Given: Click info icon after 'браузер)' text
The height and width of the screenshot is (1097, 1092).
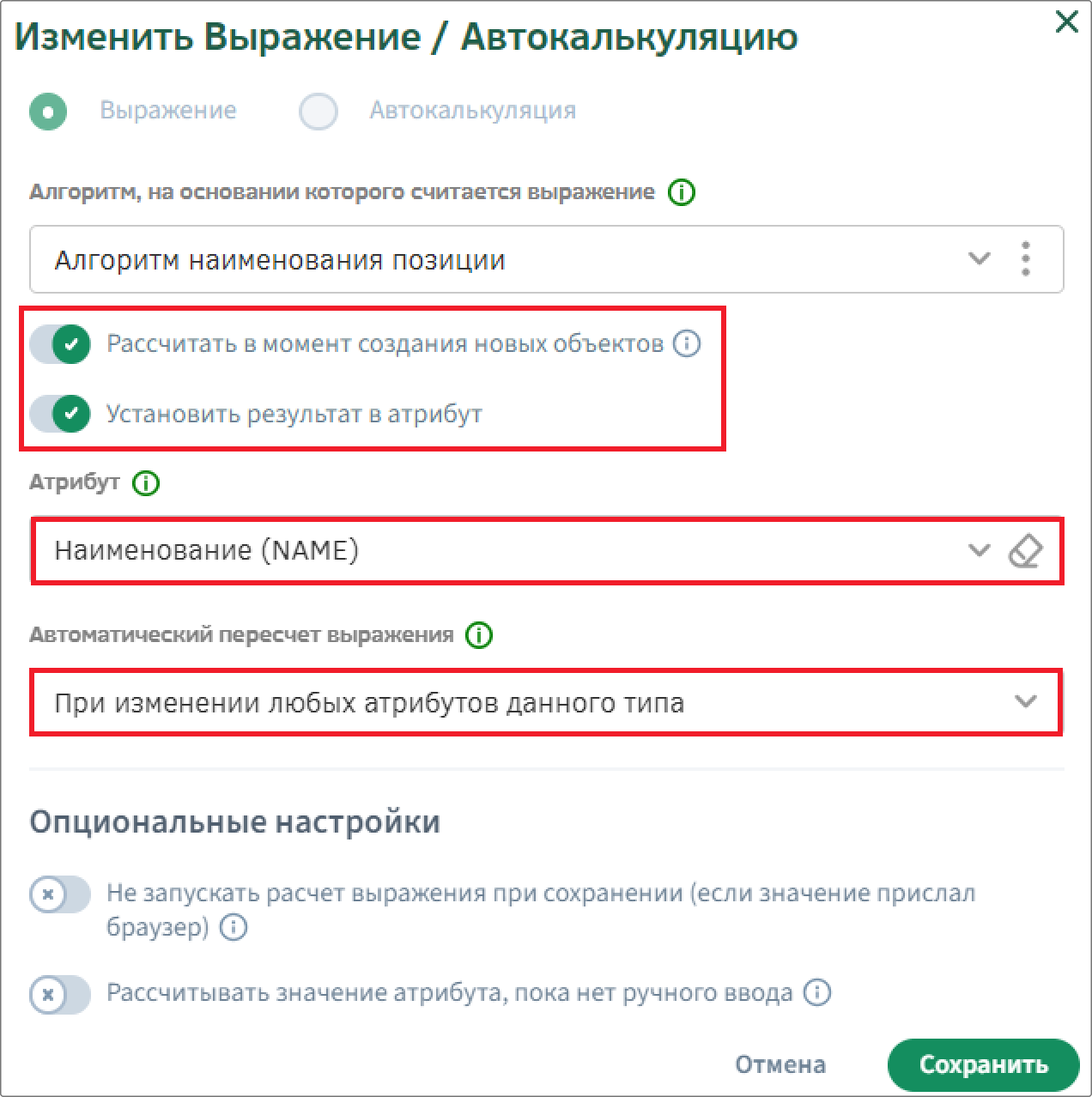Looking at the screenshot, I should tap(234, 928).
